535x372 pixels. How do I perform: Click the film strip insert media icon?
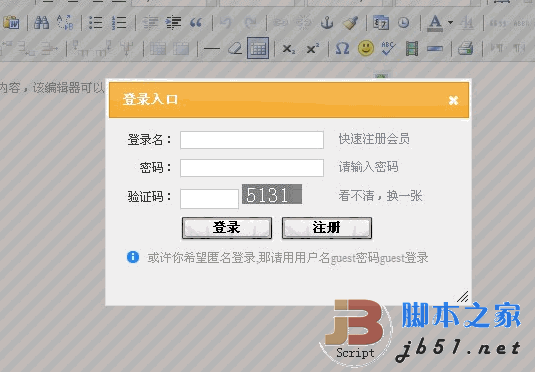[x=412, y=48]
